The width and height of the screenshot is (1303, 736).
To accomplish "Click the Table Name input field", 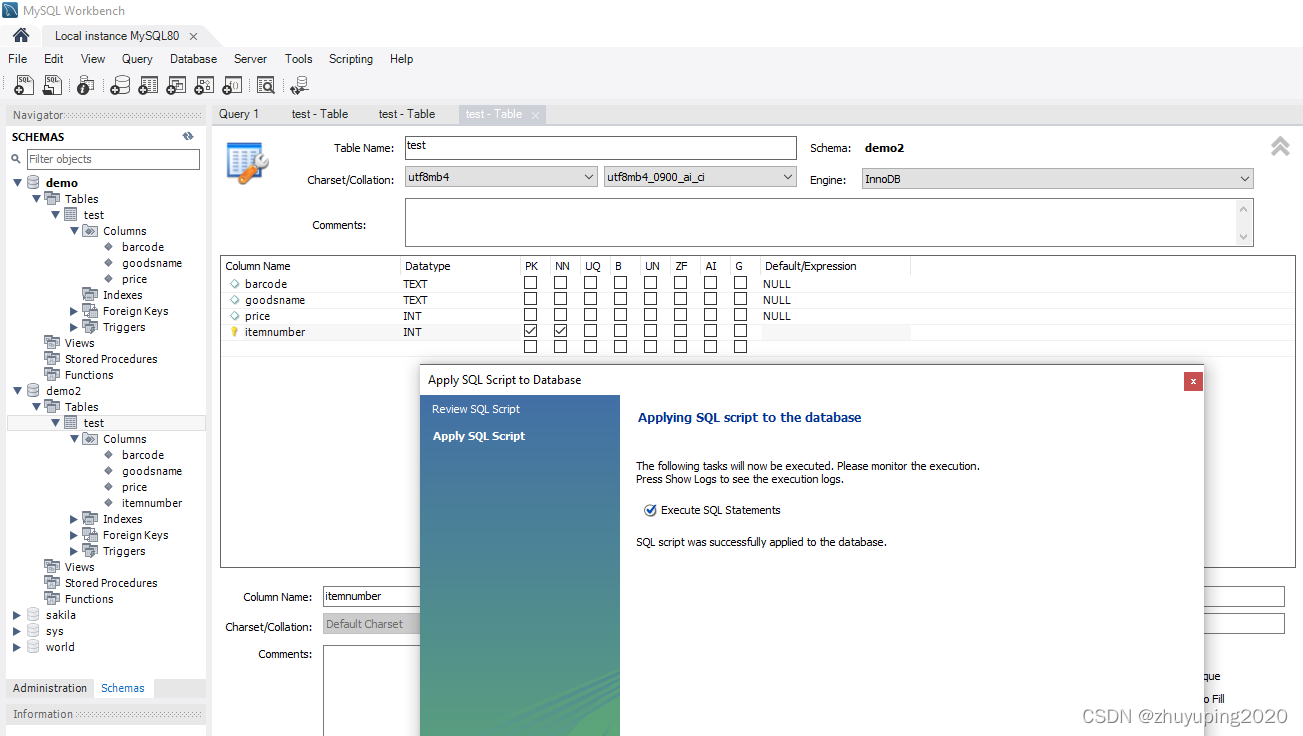I will (x=600, y=148).
